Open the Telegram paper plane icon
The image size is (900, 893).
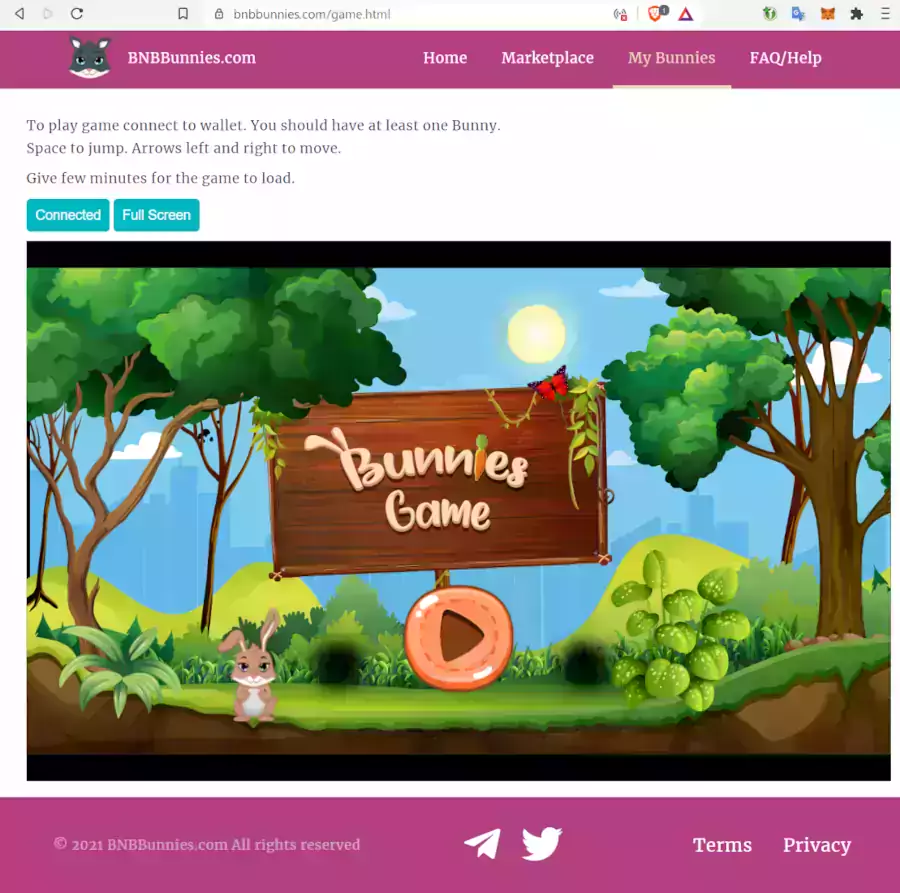pyautogui.click(x=482, y=844)
